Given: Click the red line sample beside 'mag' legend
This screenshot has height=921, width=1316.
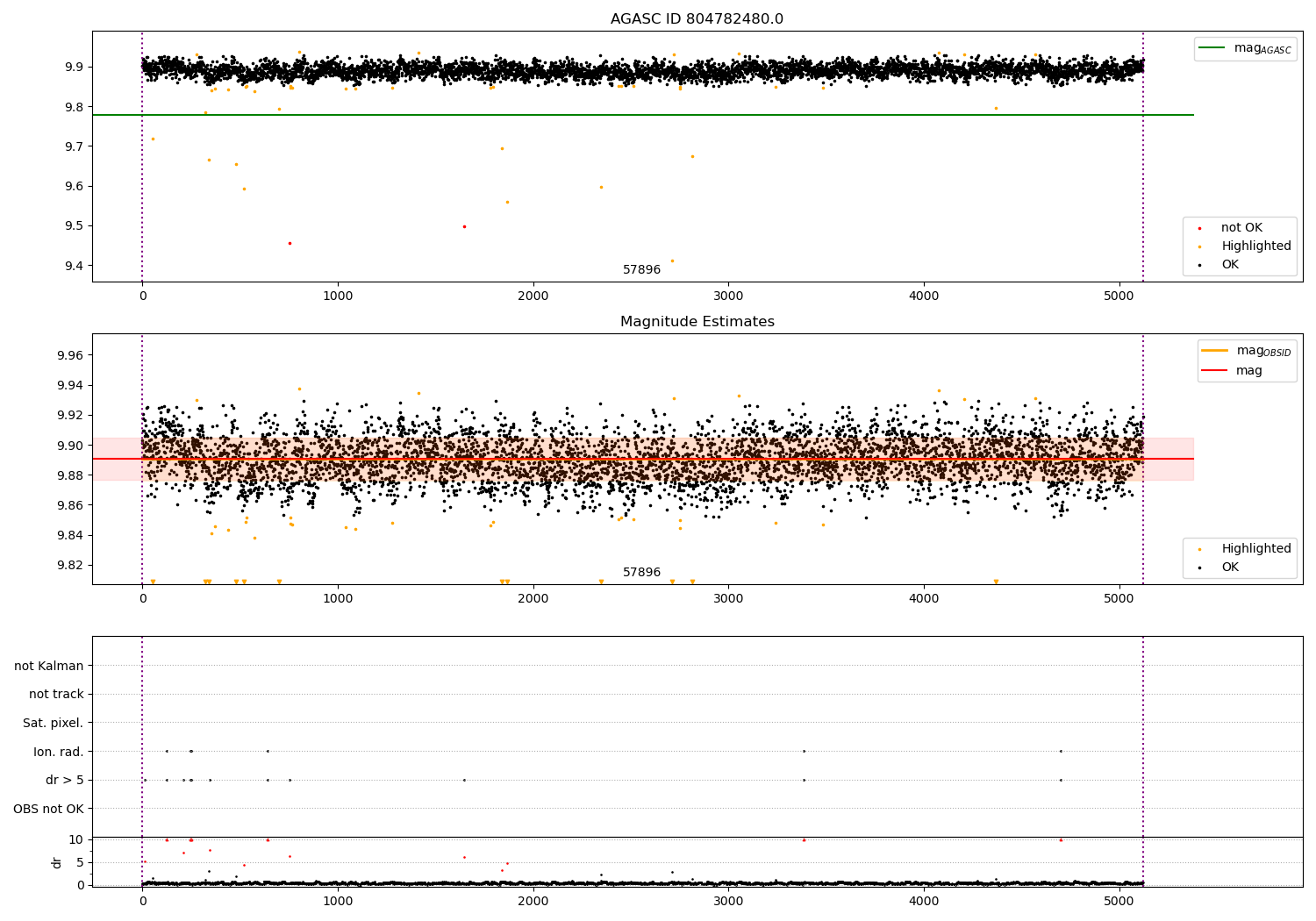Looking at the screenshot, I should 1215,370.
